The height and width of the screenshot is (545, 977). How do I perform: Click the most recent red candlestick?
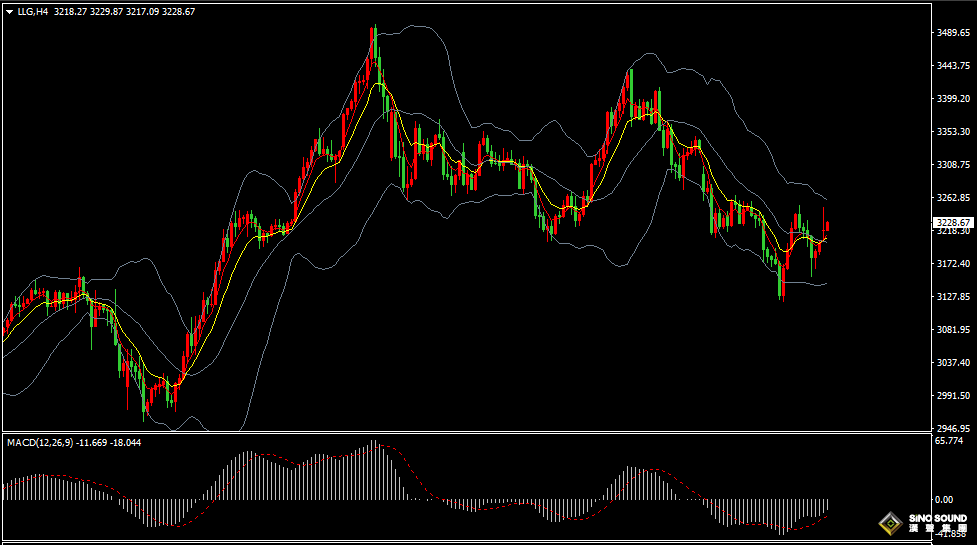827,228
